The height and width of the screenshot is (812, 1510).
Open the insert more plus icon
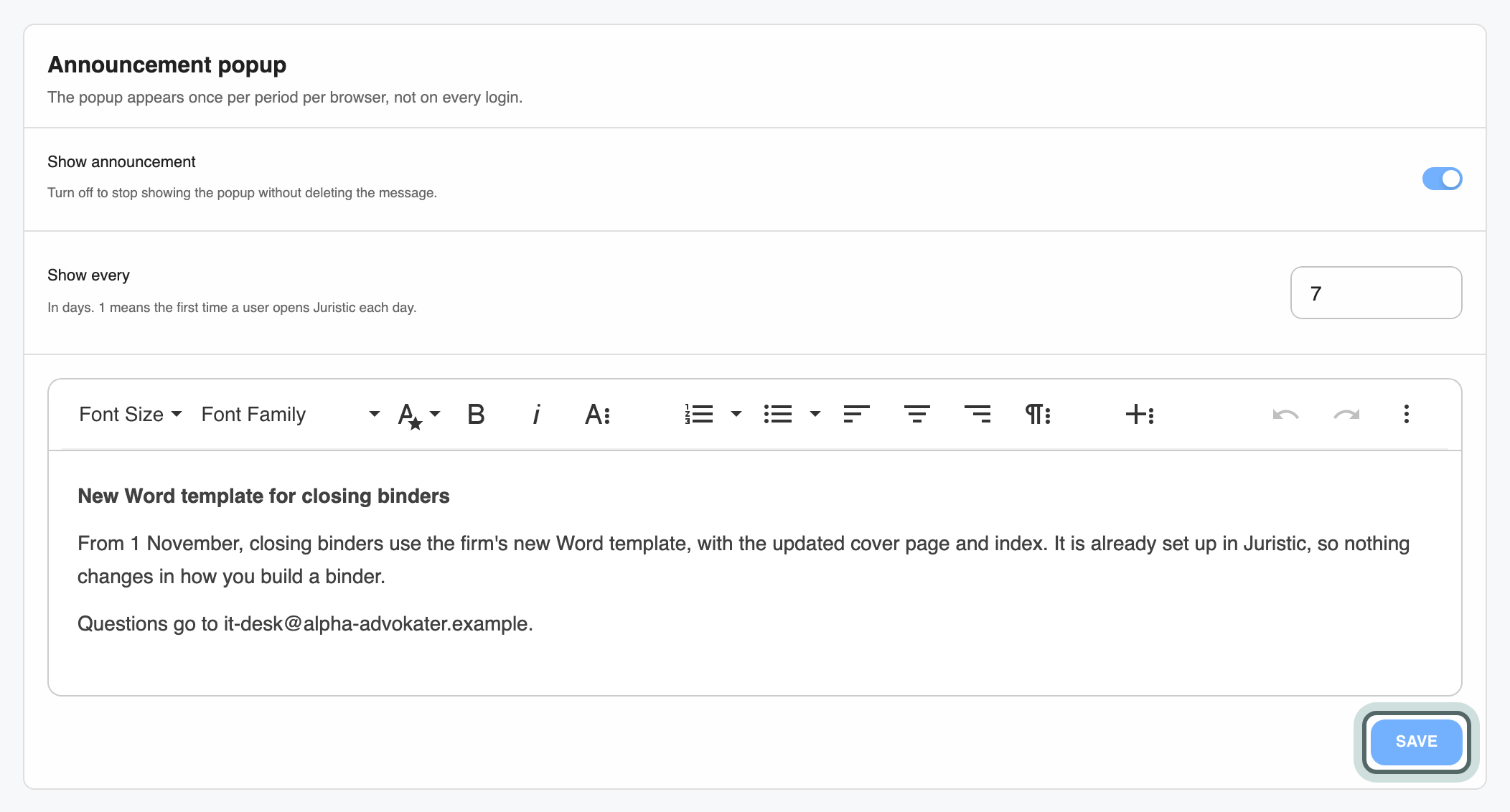[x=1140, y=414]
